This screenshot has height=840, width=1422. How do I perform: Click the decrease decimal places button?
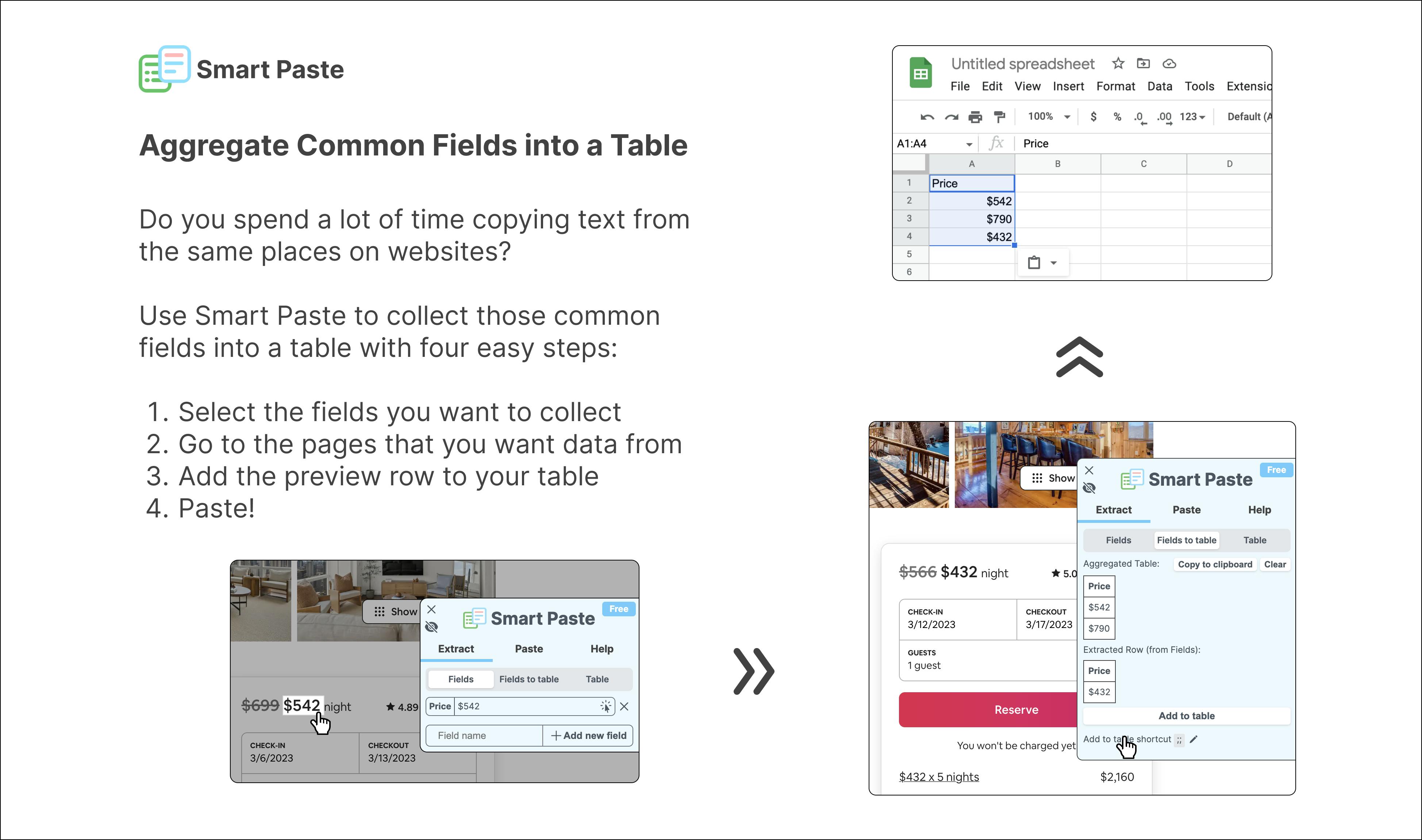(x=1139, y=118)
